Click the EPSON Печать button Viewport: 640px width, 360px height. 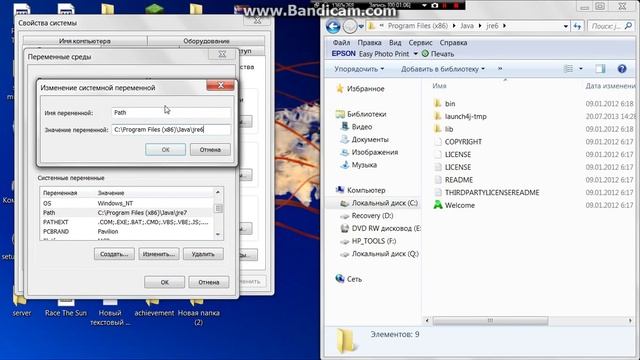[438, 54]
